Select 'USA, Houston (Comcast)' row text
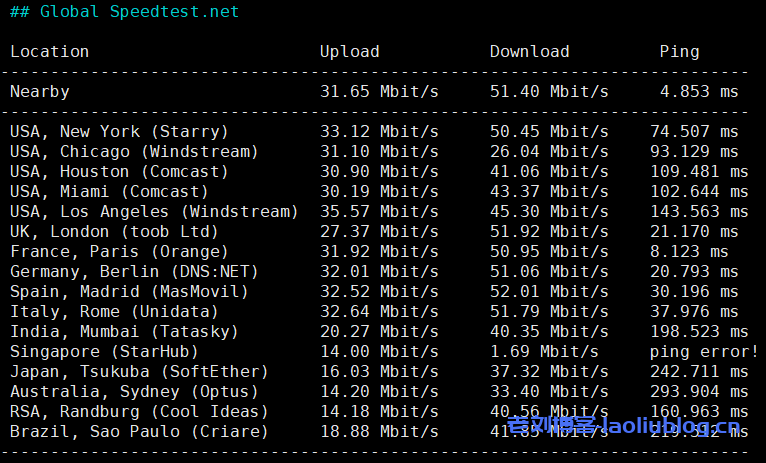 [x=119, y=172]
